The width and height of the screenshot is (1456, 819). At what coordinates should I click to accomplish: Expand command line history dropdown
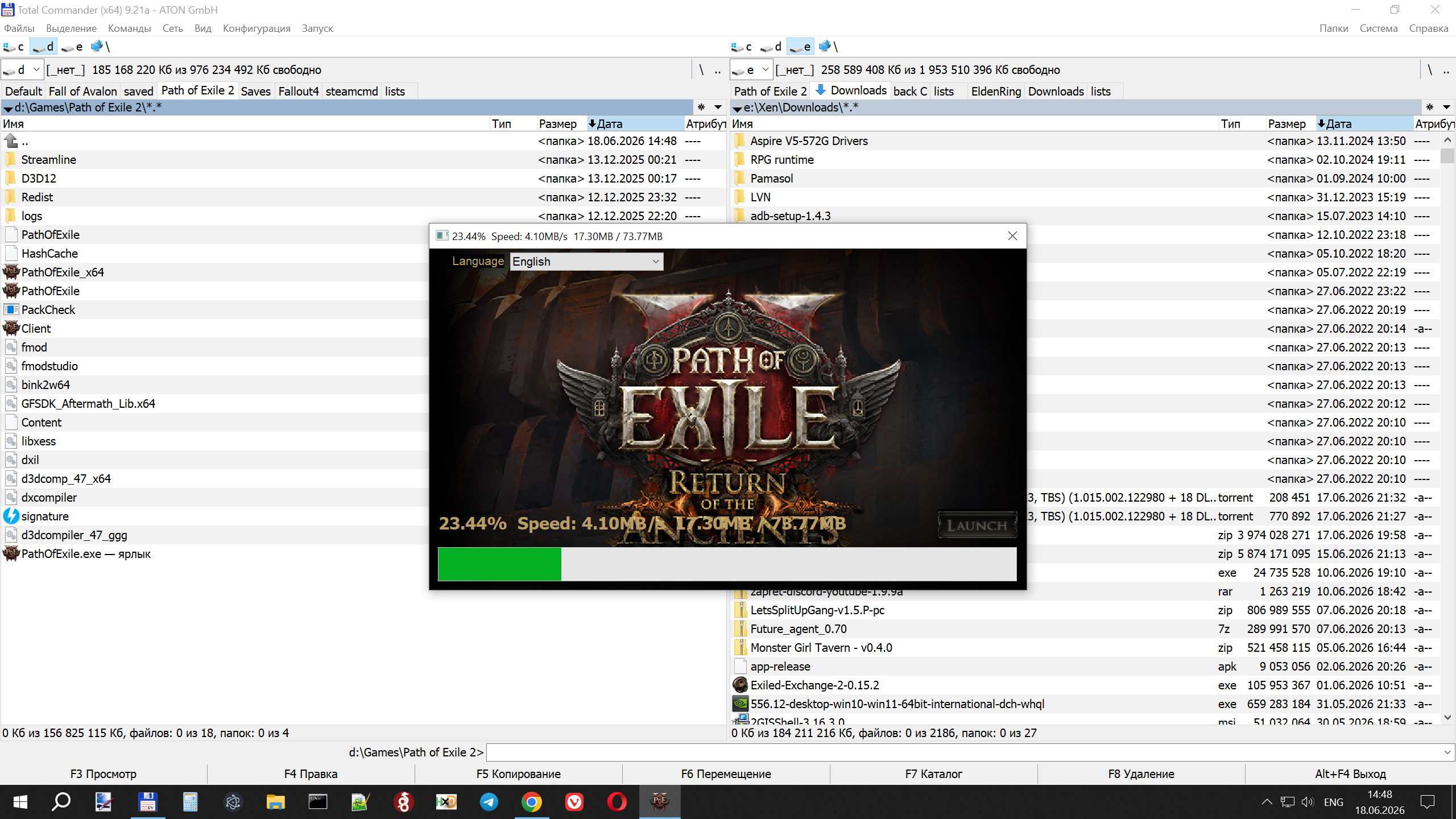point(1447,752)
